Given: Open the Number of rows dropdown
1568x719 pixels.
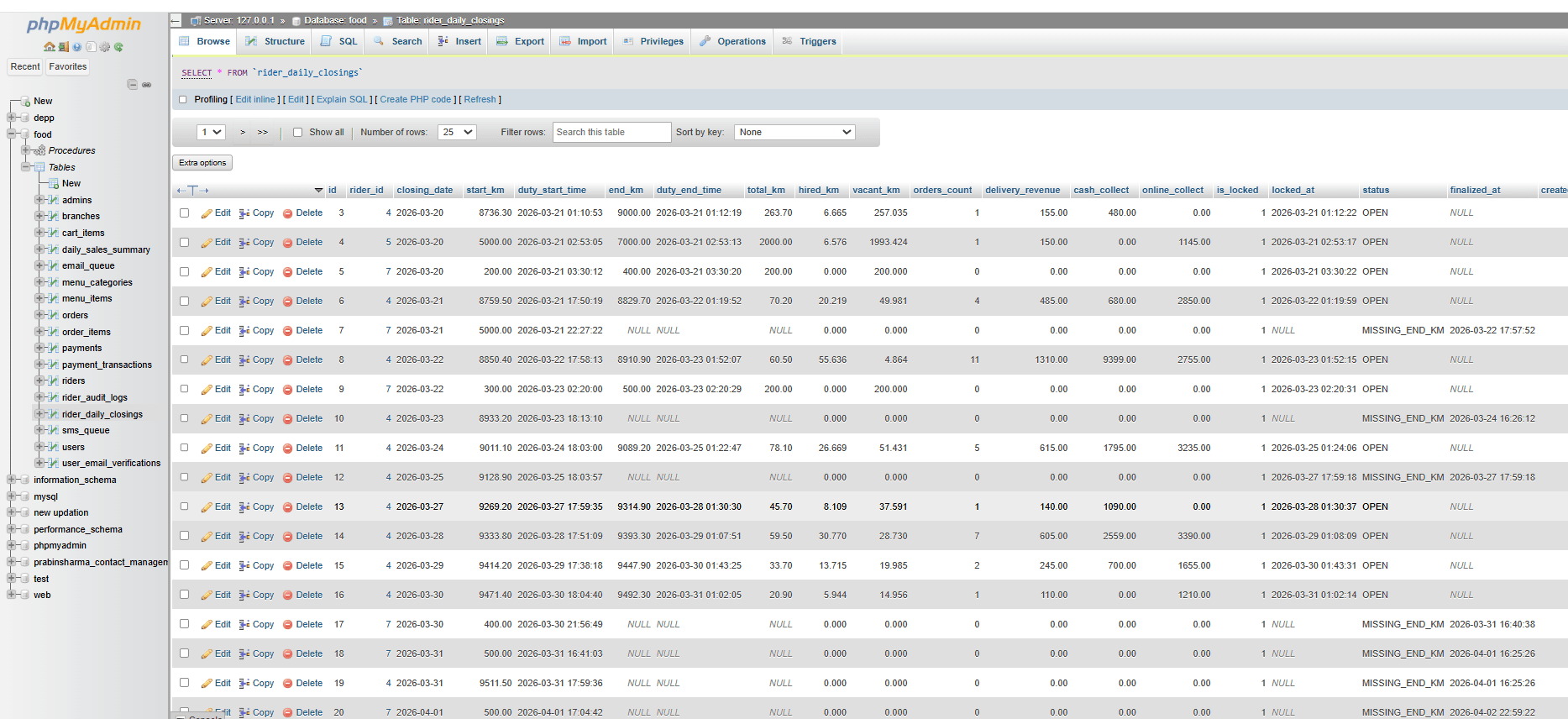Looking at the screenshot, I should tap(458, 133).
